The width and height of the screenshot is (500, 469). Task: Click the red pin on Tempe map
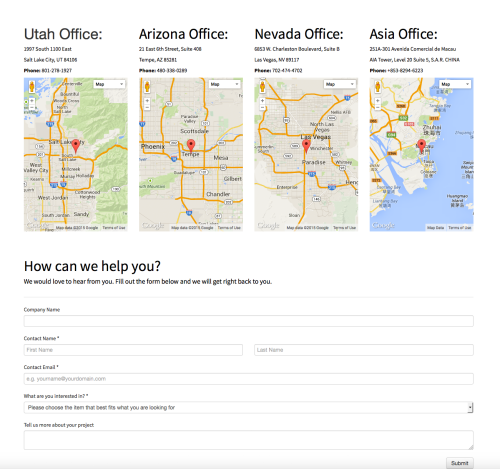[191, 146]
